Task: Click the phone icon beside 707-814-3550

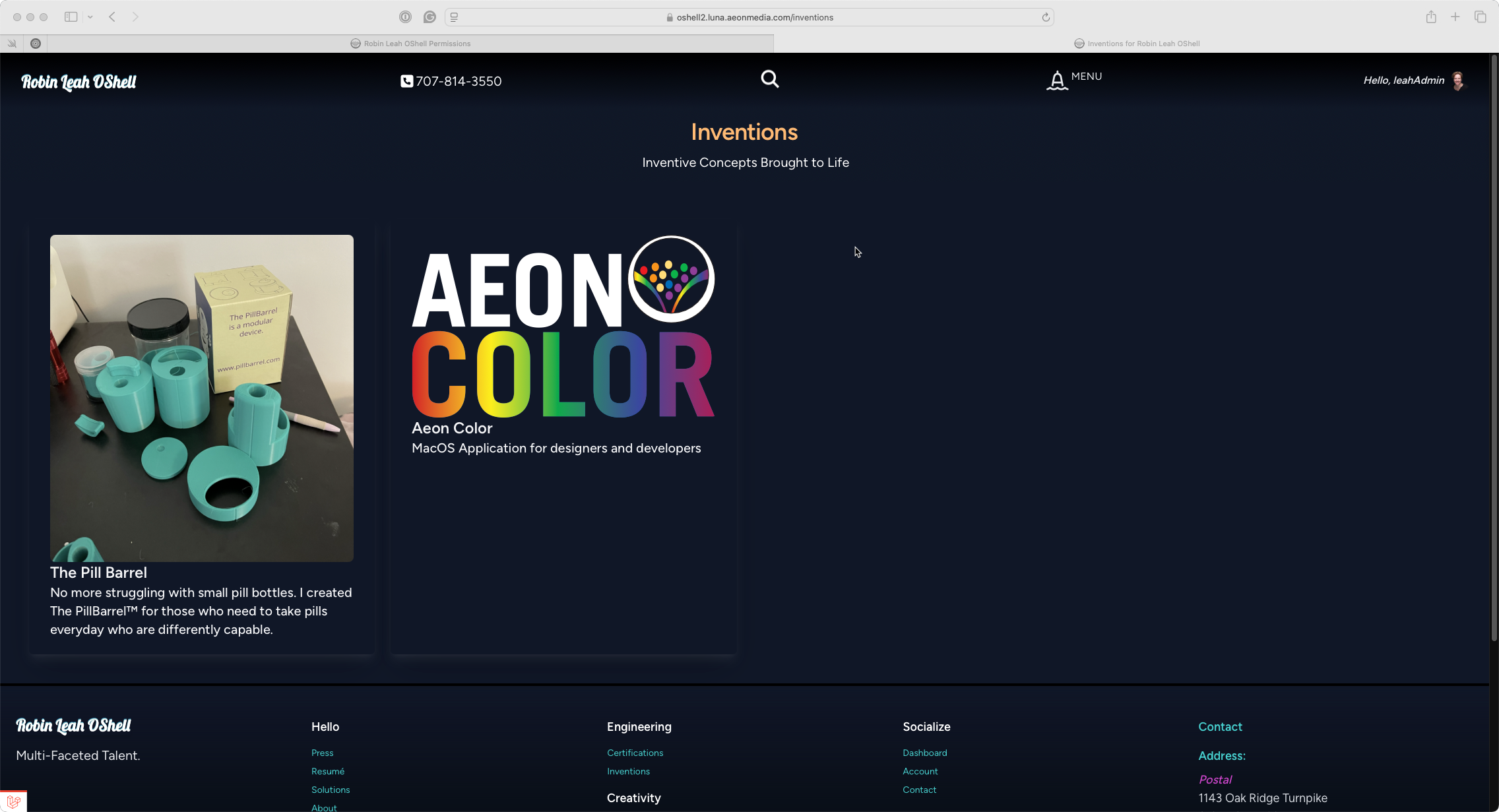Action: (x=406, y=81)
